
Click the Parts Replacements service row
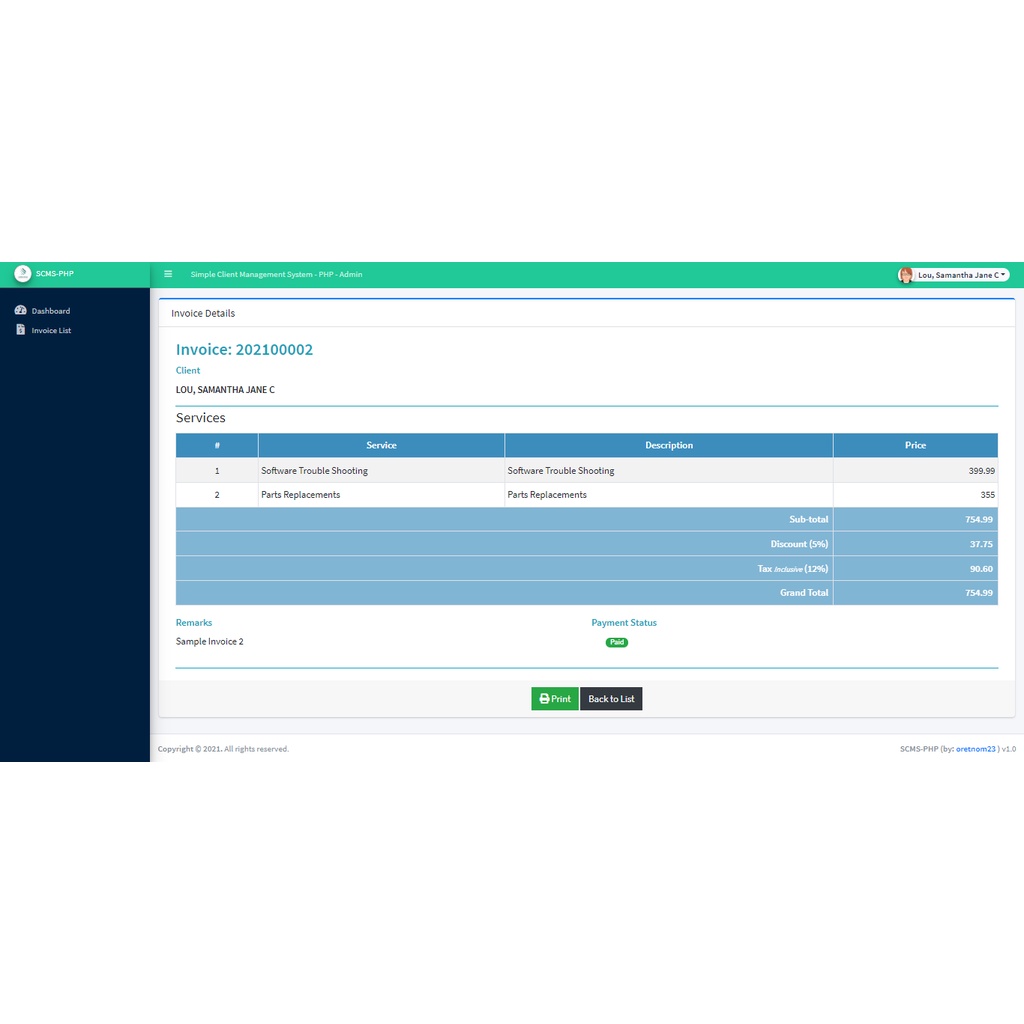click(300, 495)
